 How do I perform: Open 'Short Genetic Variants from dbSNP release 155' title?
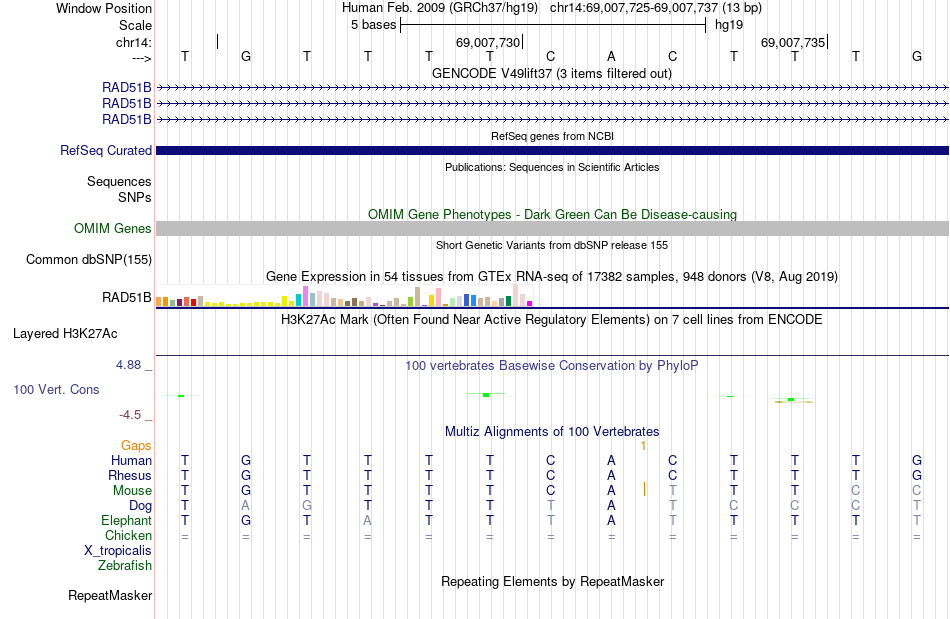click(552, 245)
